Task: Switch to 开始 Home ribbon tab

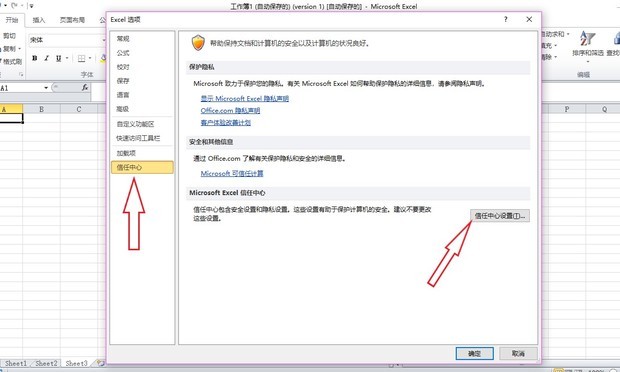Action: (x=12, y=20)
